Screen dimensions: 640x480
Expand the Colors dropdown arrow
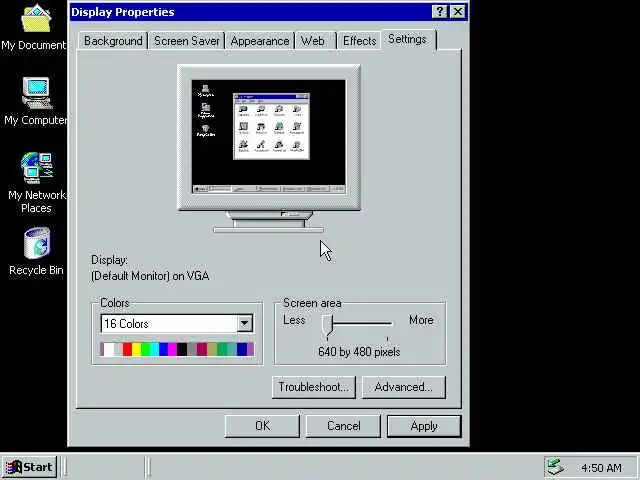pyautogui.click(x=244, y=323)
